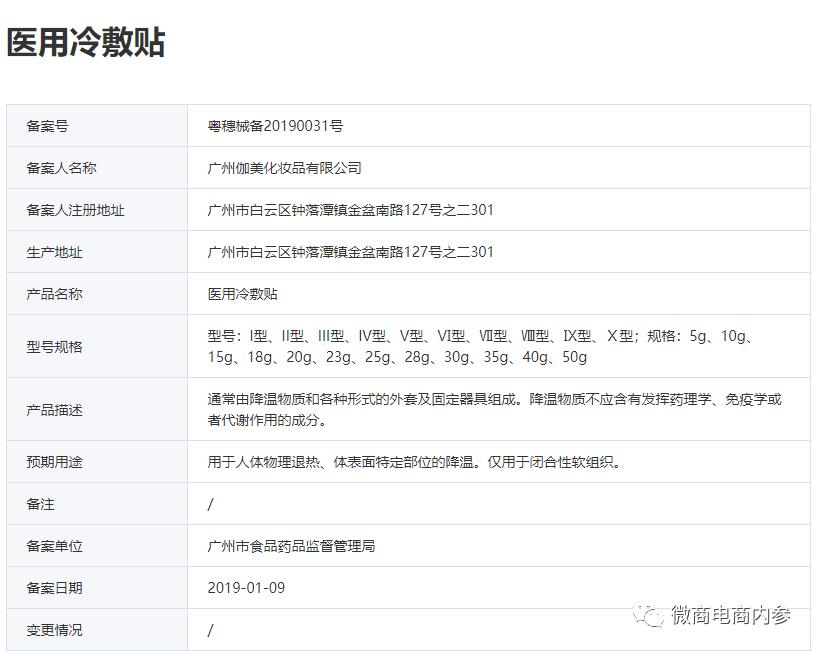Click the product name value 医用冷敷贴
Screen dimensions: 817x651
[242, 294]
